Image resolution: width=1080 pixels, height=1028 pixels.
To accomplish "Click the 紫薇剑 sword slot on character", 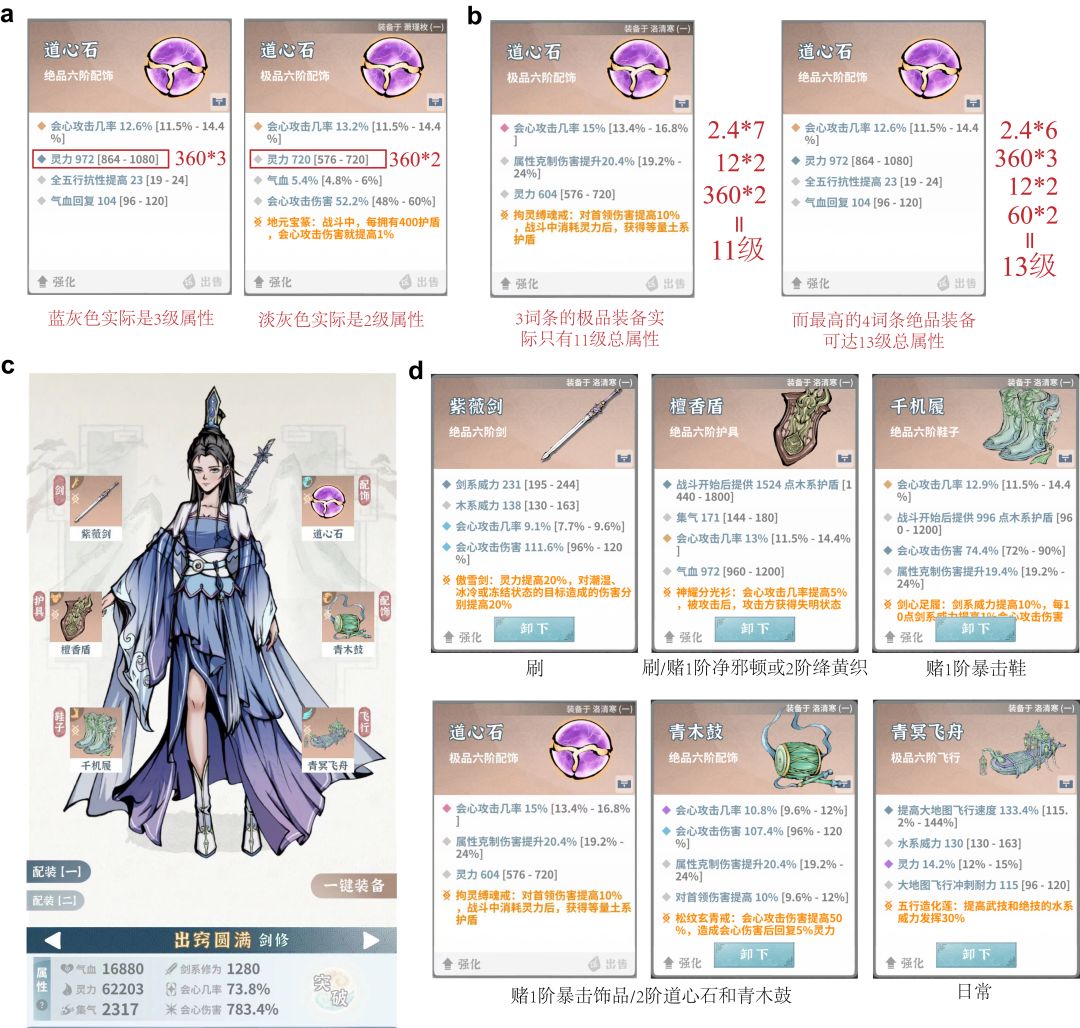I will pos(95,507).
